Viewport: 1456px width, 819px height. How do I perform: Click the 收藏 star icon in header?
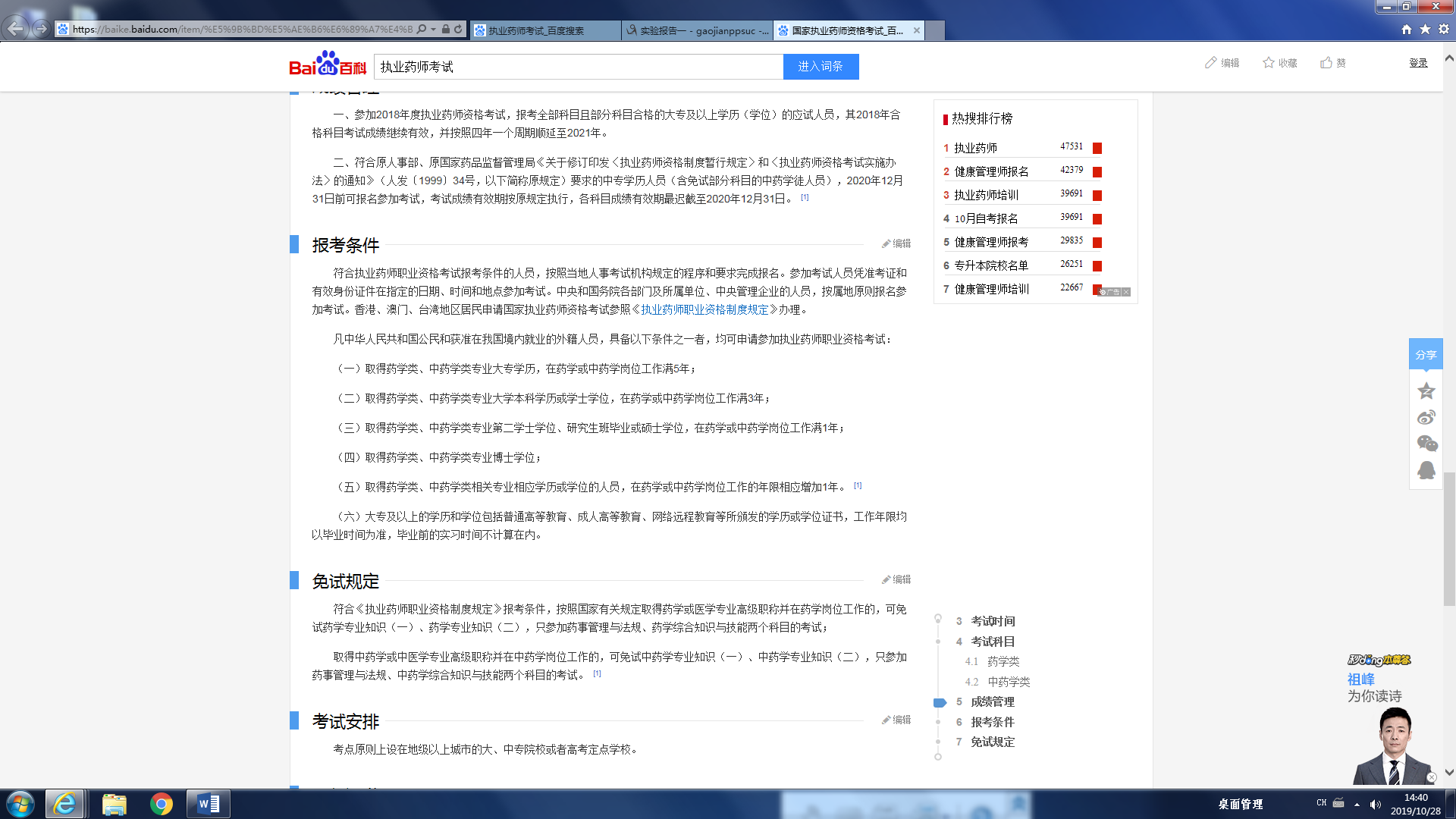[x=1269, y=63]
